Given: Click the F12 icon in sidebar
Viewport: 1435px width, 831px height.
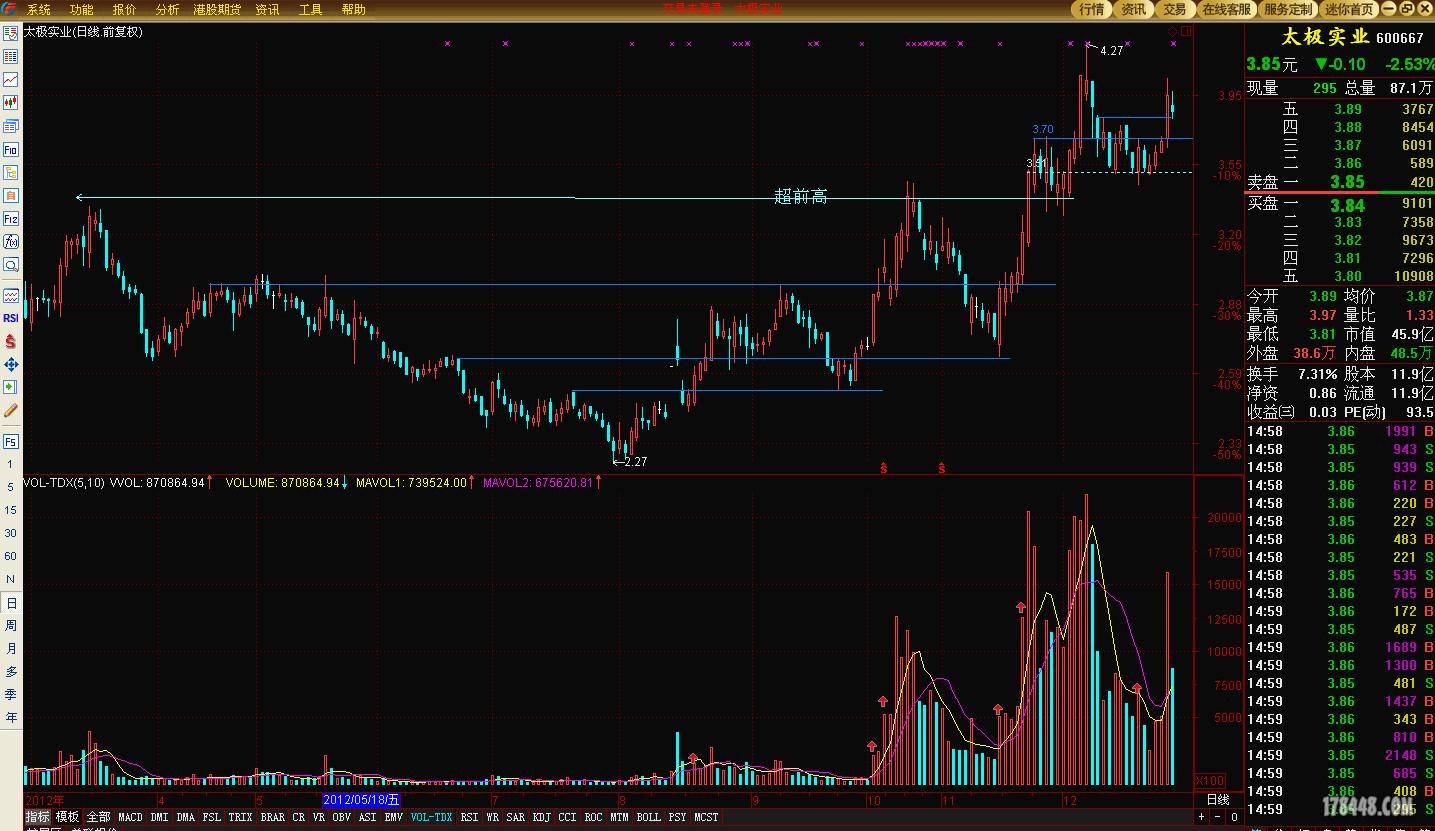Looking at the screenshot, I should [11, 218].
